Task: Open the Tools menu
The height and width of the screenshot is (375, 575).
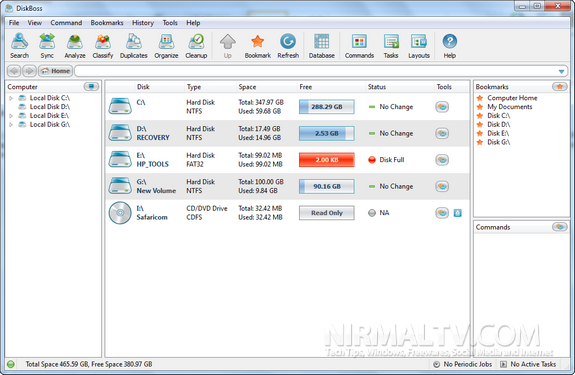Action: 170,23
